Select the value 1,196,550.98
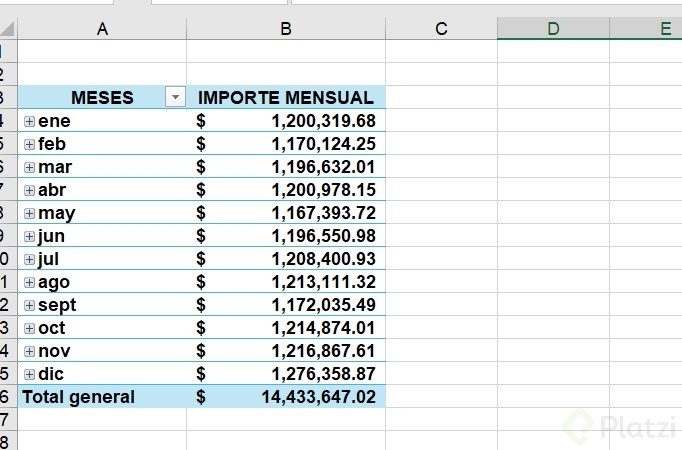Viewport: 682px width, 450px height. point(324,236)
